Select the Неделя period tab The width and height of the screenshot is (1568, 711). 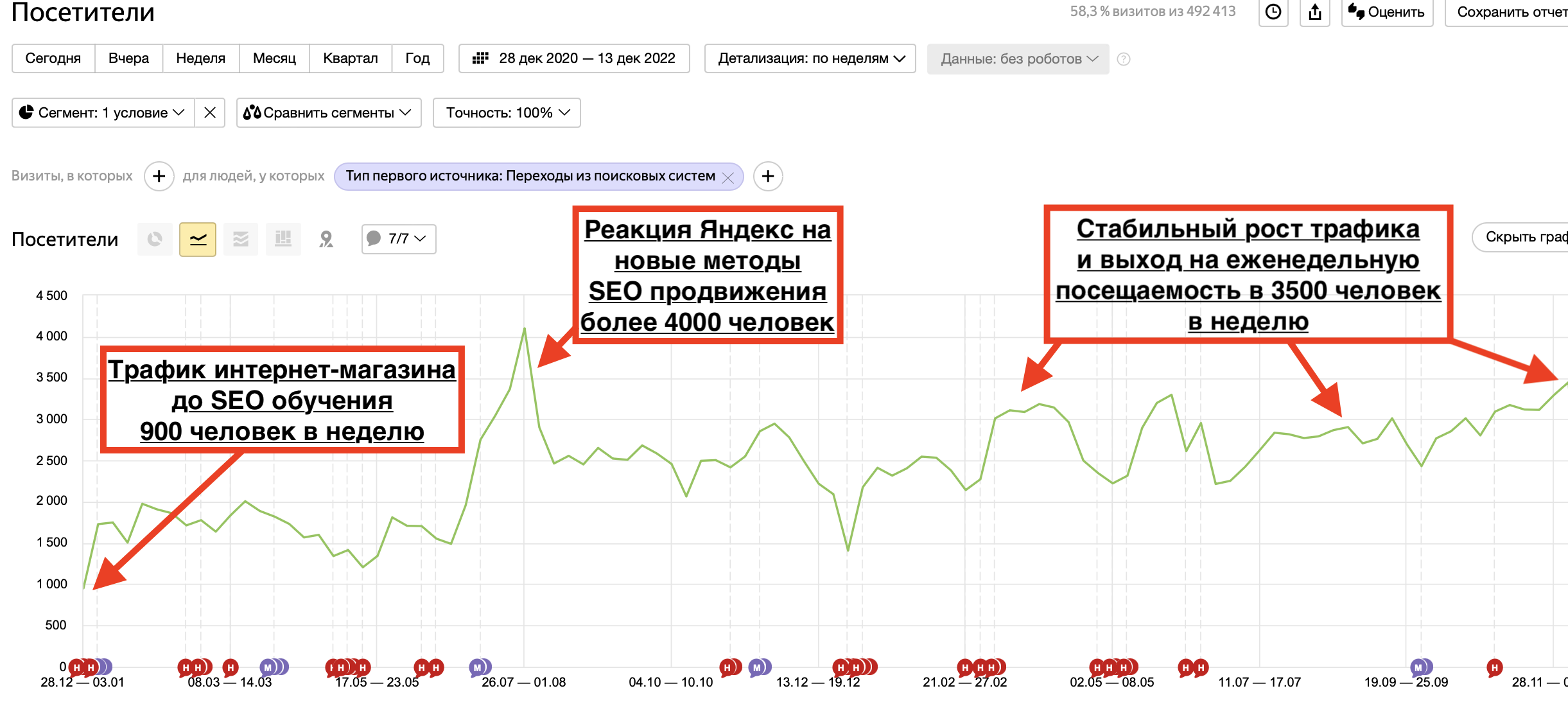(200, 58)
